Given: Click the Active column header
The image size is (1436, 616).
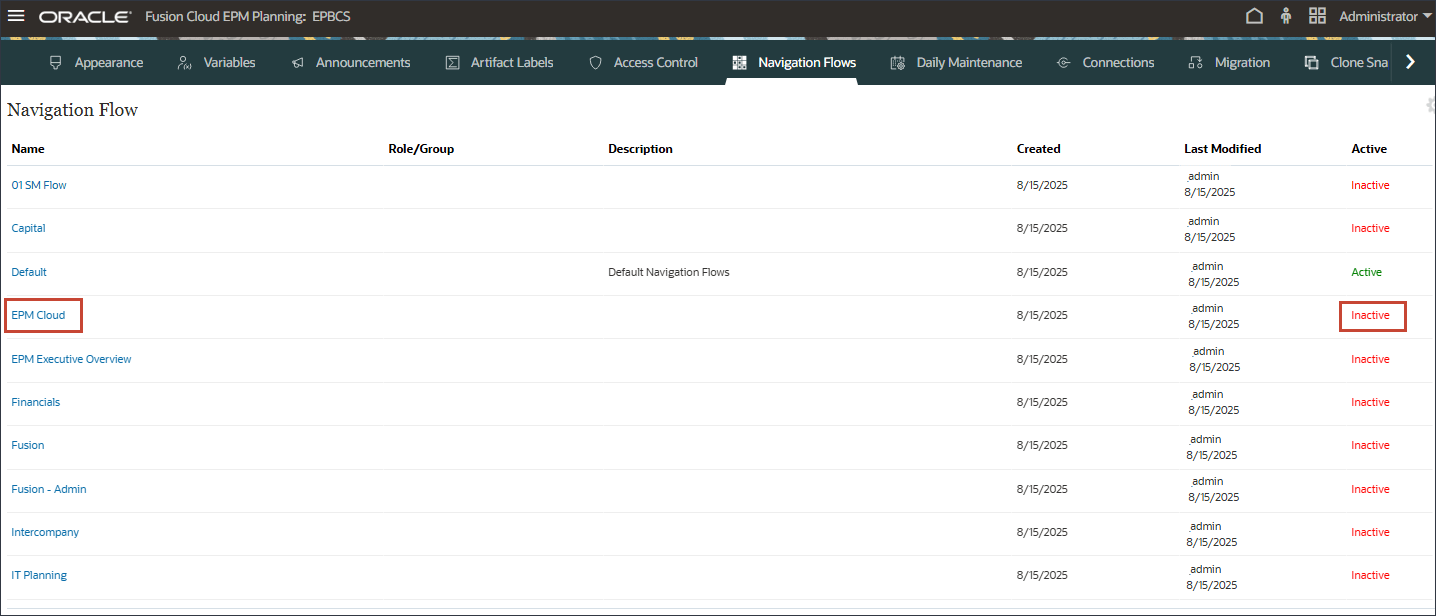Looking at the screenshot, I should [1369, 149].
